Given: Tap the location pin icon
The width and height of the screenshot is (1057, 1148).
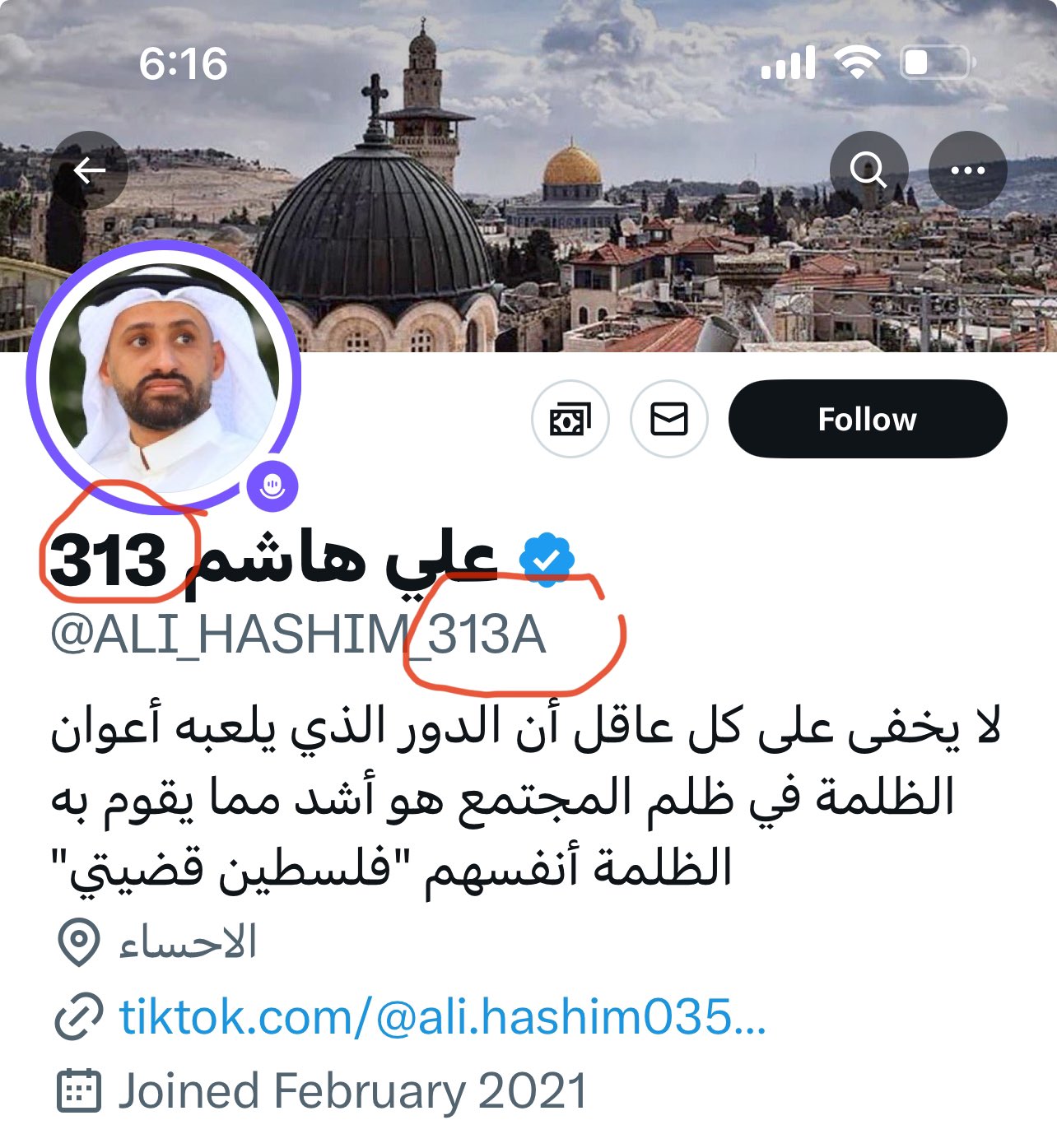Looking at the screenshot, I should click(x=79, y=943).
